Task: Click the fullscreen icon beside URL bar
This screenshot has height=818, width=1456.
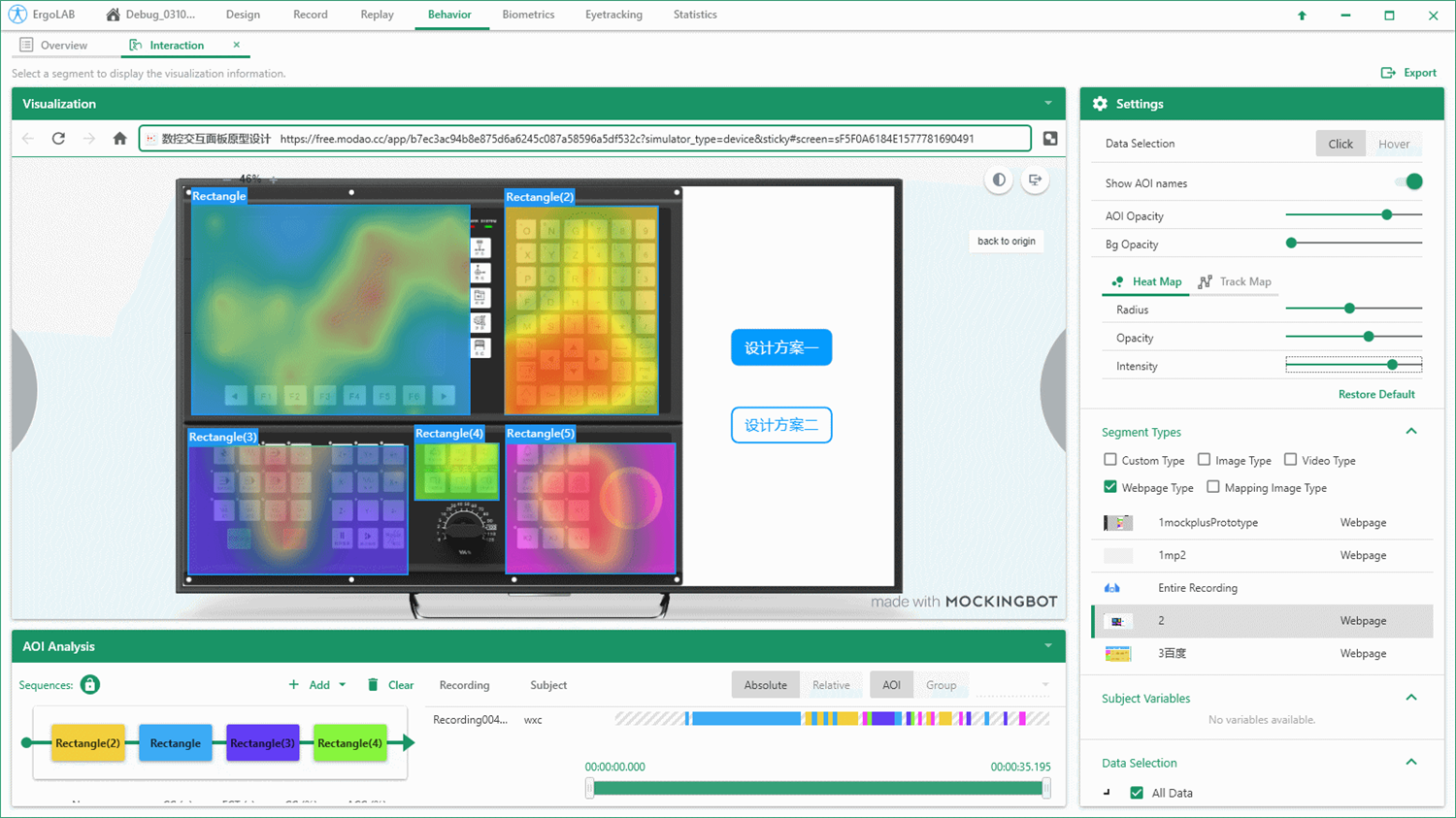Action: 1050,139
